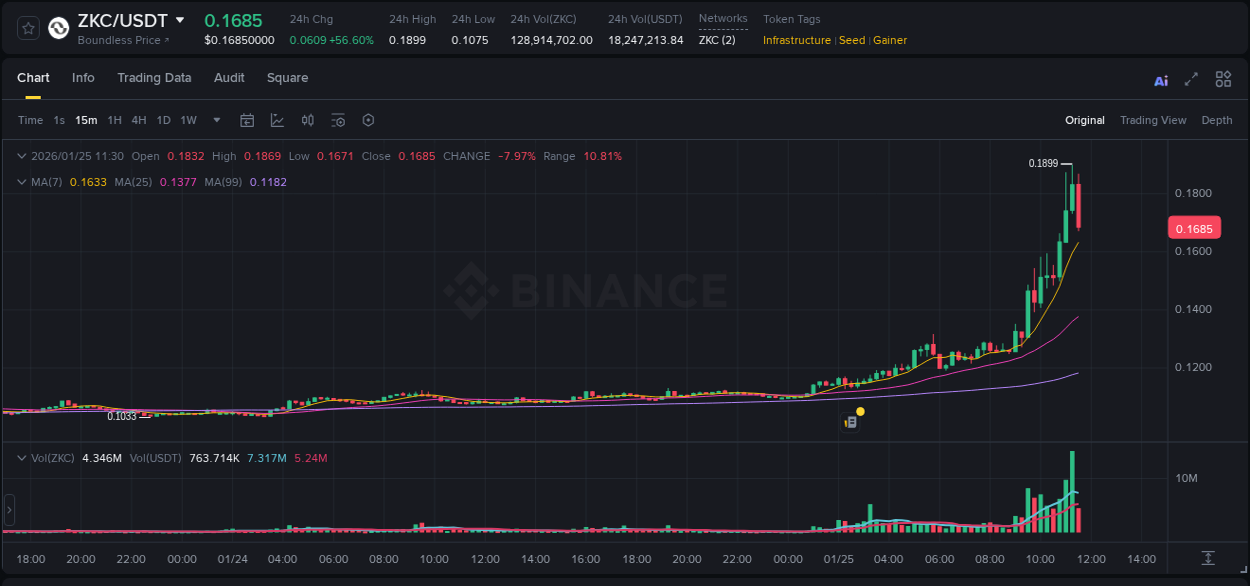Switch to the Trading Data tab

tap(155, 78)
